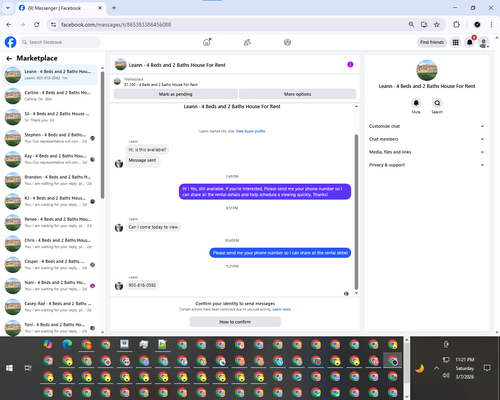Open the Stephen conversation in the list
Screen dimensions: 500x400
coord(50,138)
